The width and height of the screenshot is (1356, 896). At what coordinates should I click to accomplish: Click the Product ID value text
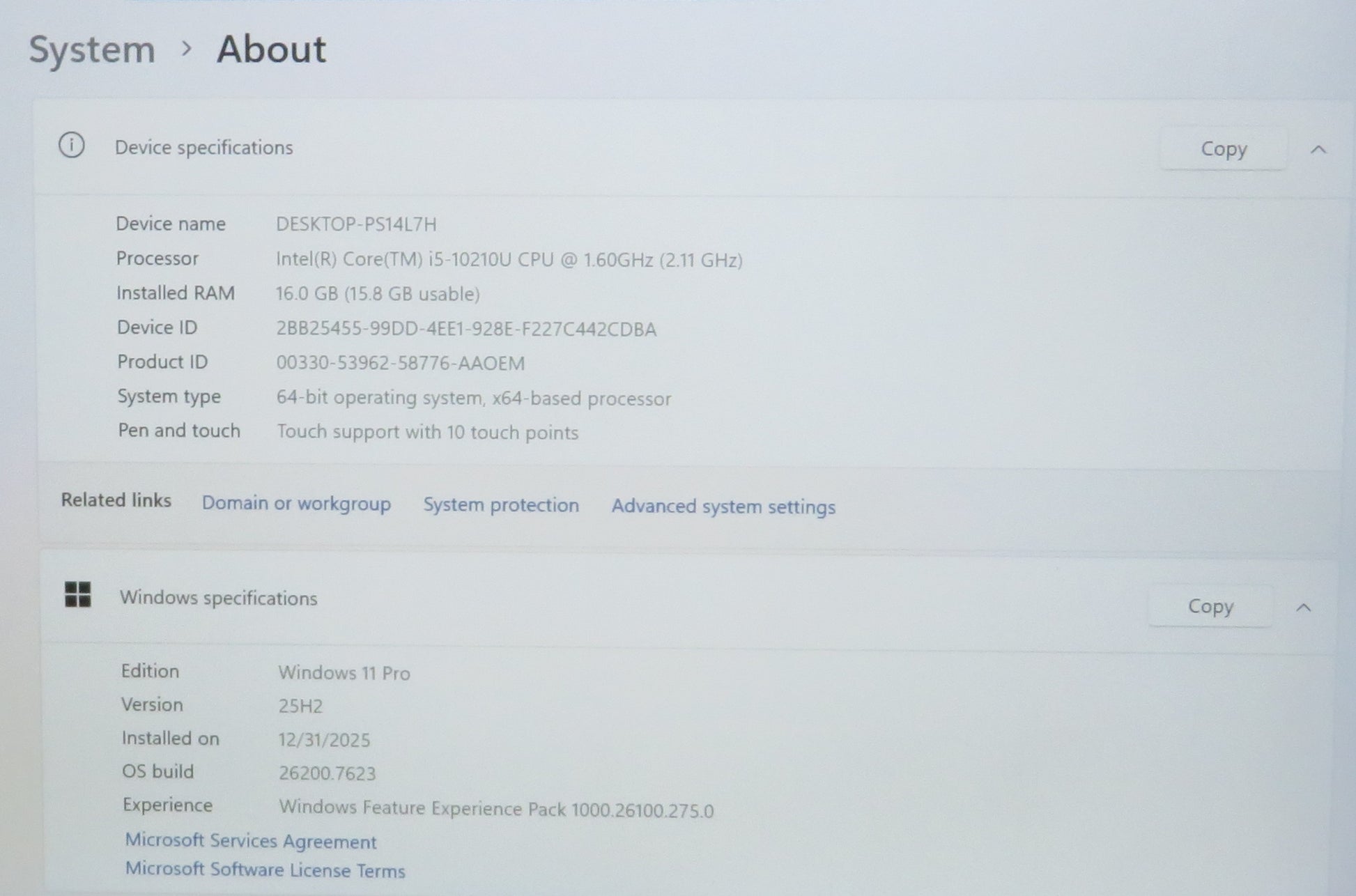[x=400, y=363]
